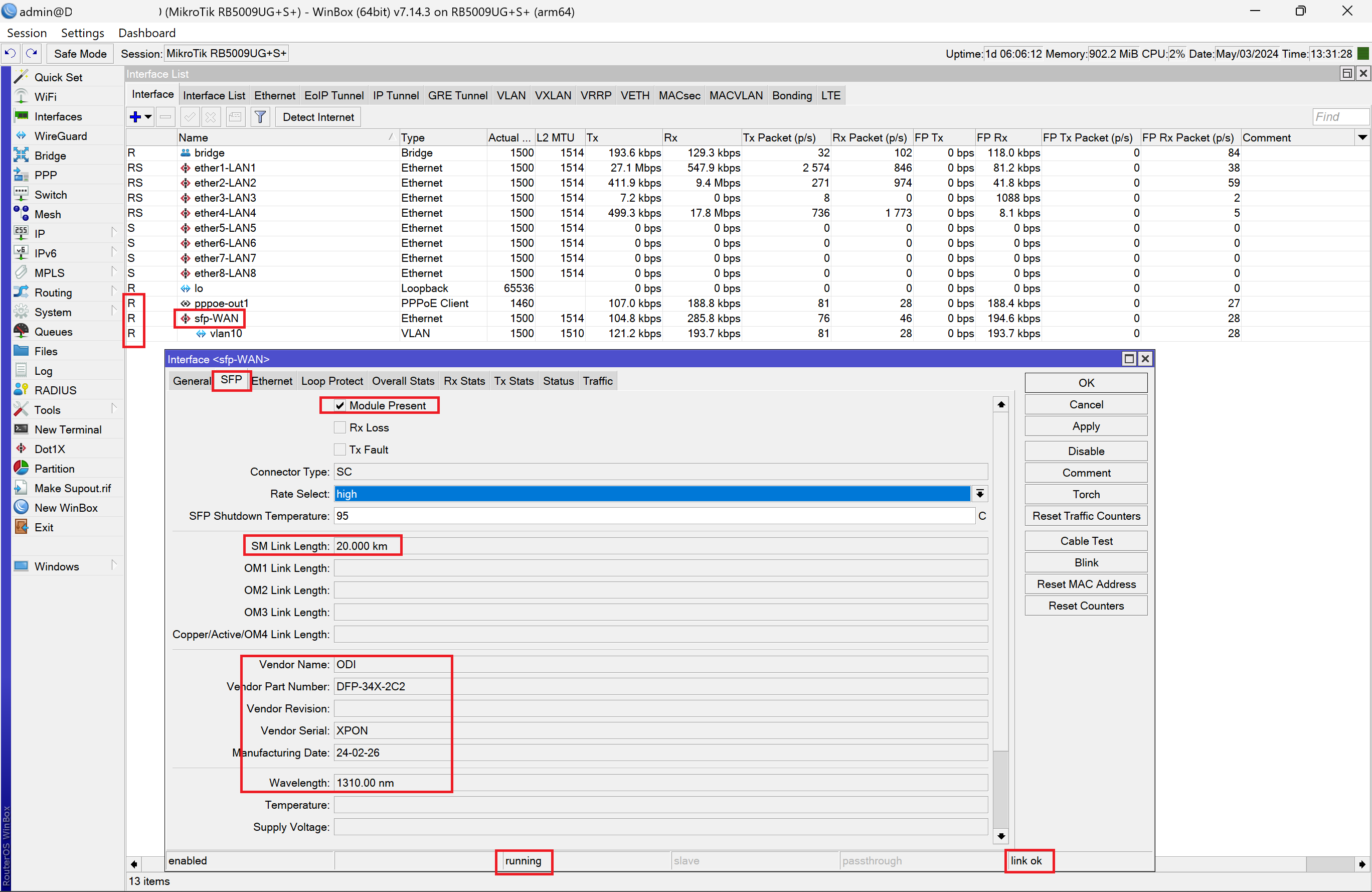Click the Blink button
Screen dimensions: 1372x892
[1086, 563]
